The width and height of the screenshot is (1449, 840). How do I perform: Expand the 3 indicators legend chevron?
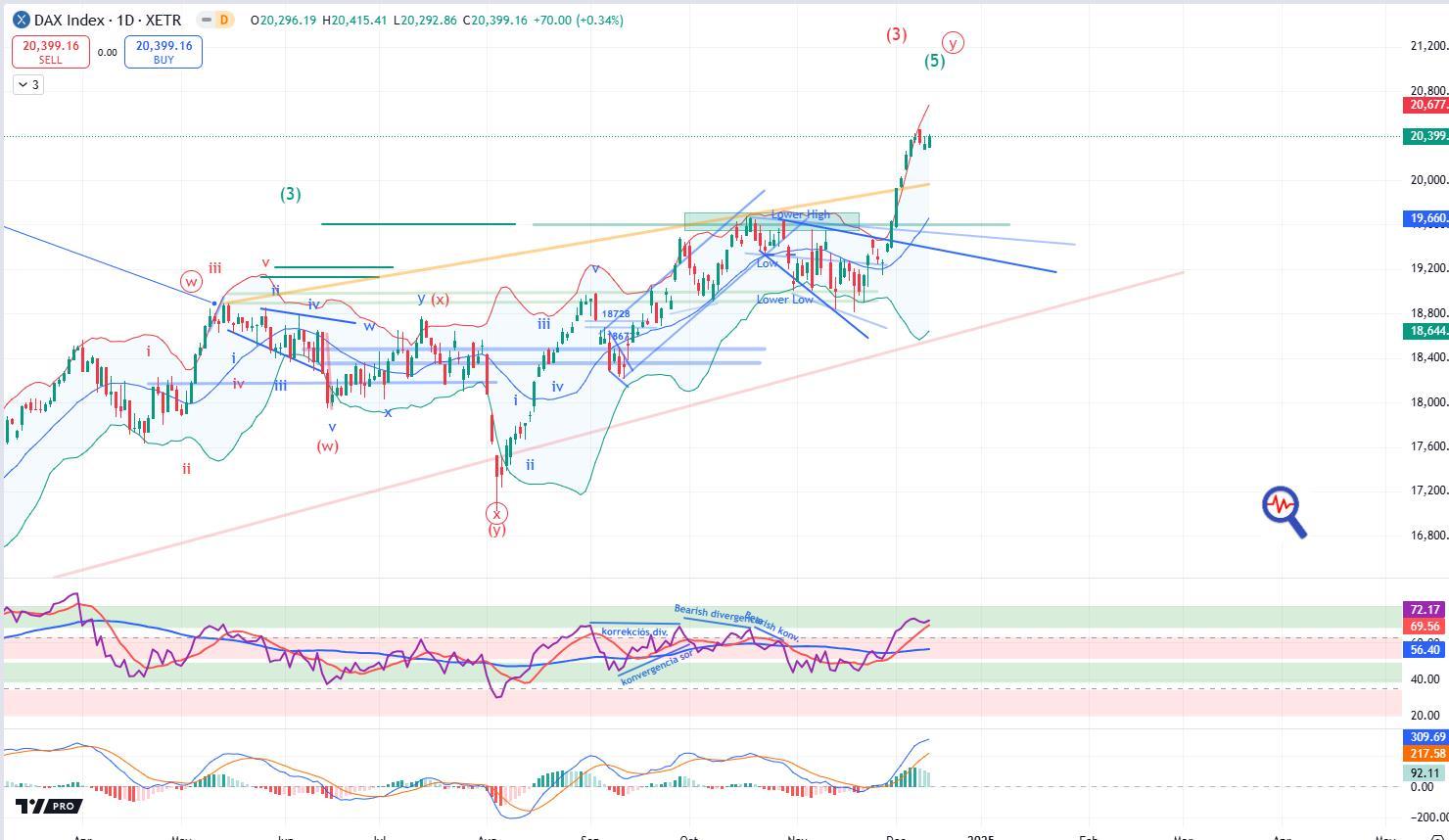27,84
